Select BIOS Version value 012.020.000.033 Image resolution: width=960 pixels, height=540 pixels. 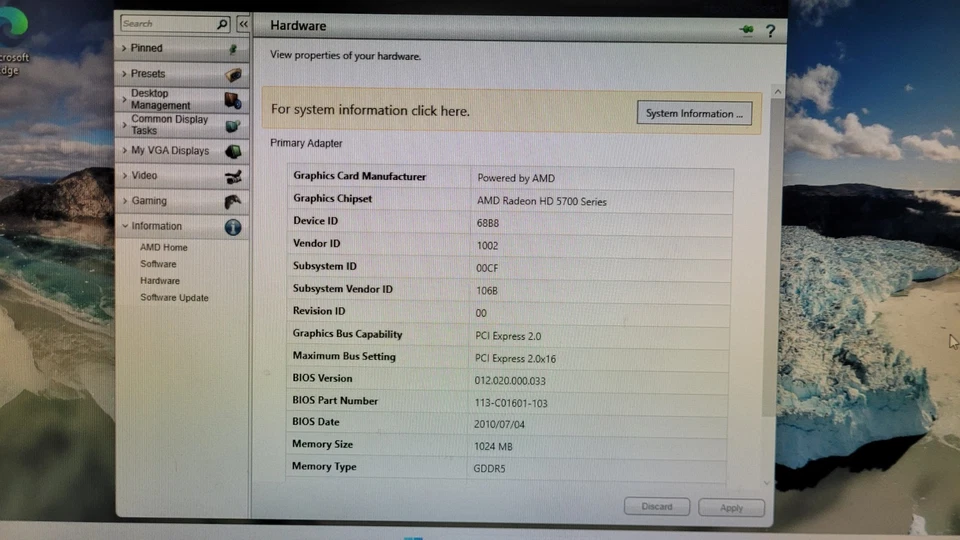509,381
